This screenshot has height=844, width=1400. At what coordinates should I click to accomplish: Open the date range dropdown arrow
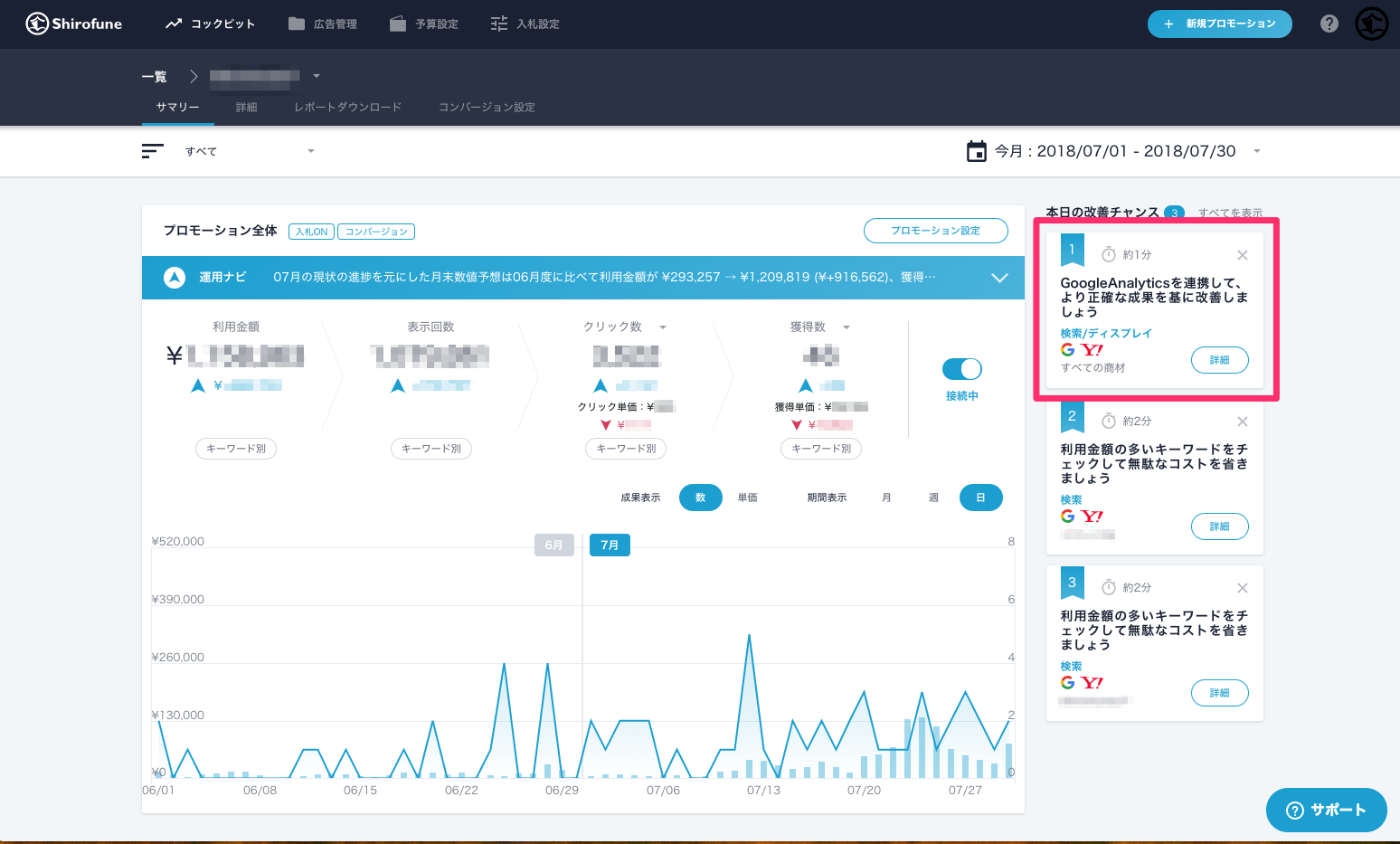pos(1257,151)
